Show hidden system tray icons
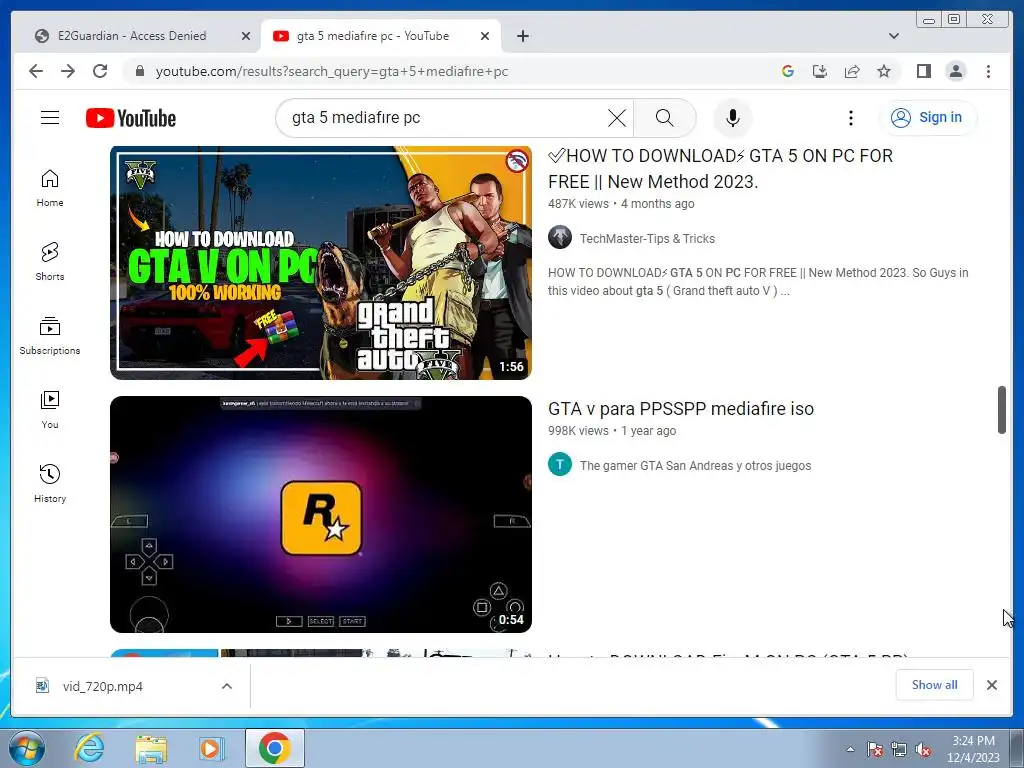Image resolution: width=1024 pixels, height=768 pixels. [x=850, y=749]
